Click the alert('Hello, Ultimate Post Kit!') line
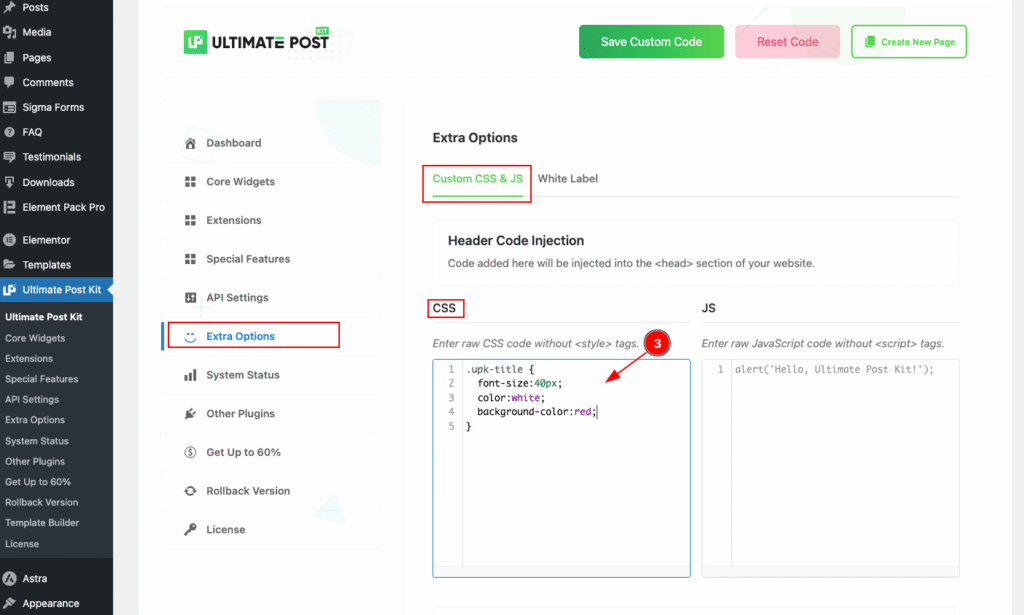This screenshot has height=615, width=1024. (x=834, y=370)
